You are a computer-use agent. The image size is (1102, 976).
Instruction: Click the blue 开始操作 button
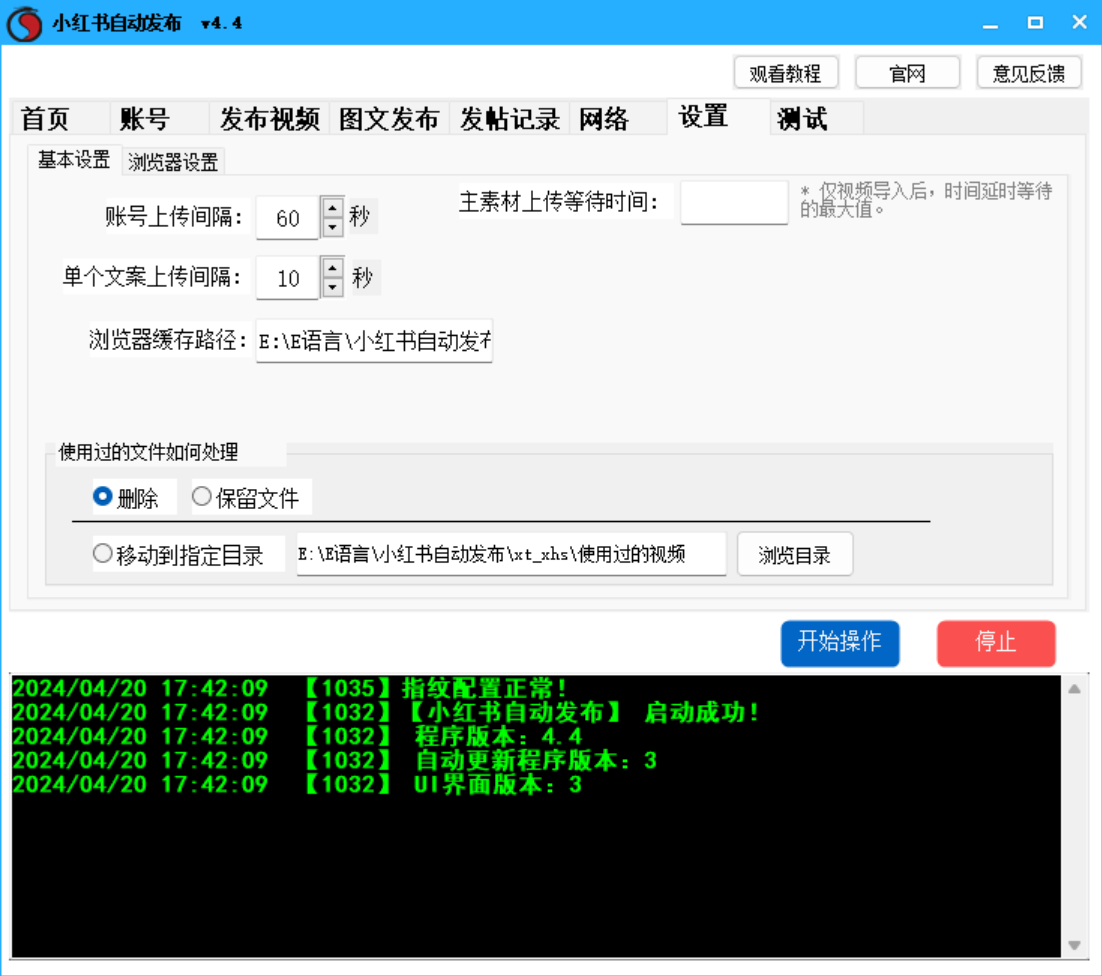tap(840, 642)
